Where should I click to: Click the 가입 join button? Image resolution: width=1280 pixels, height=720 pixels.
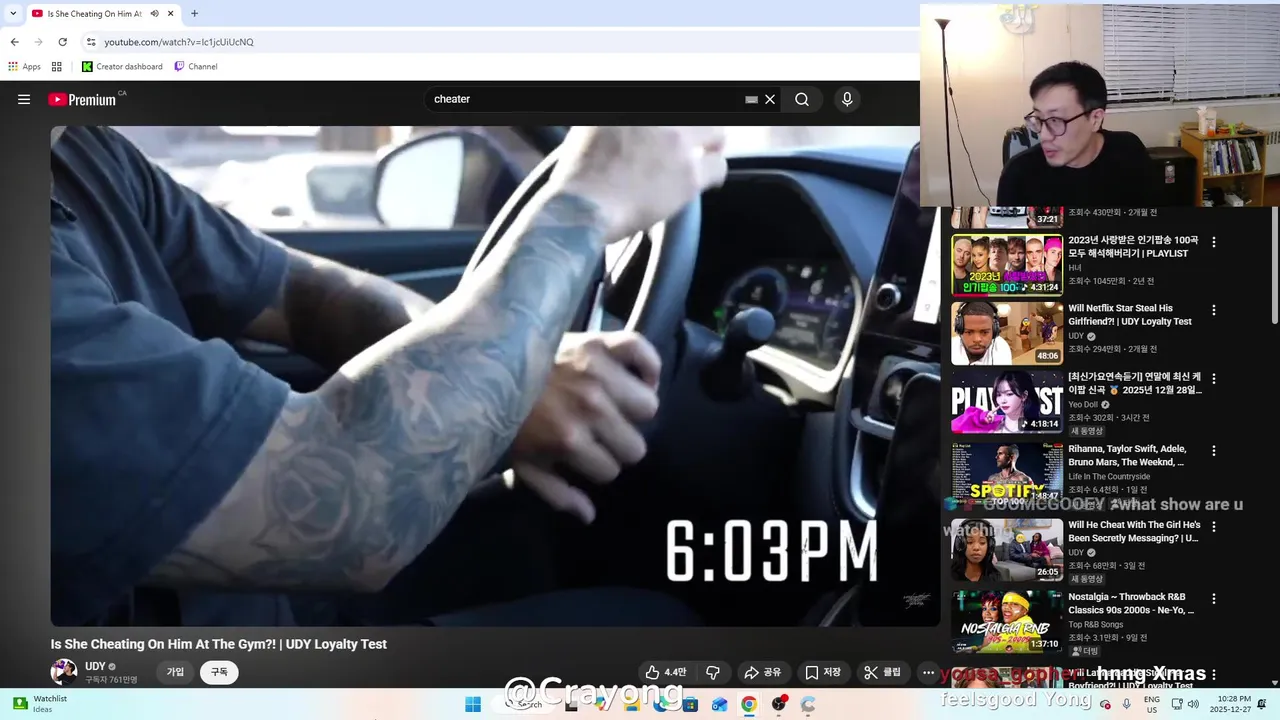click(x=175, y=672)
